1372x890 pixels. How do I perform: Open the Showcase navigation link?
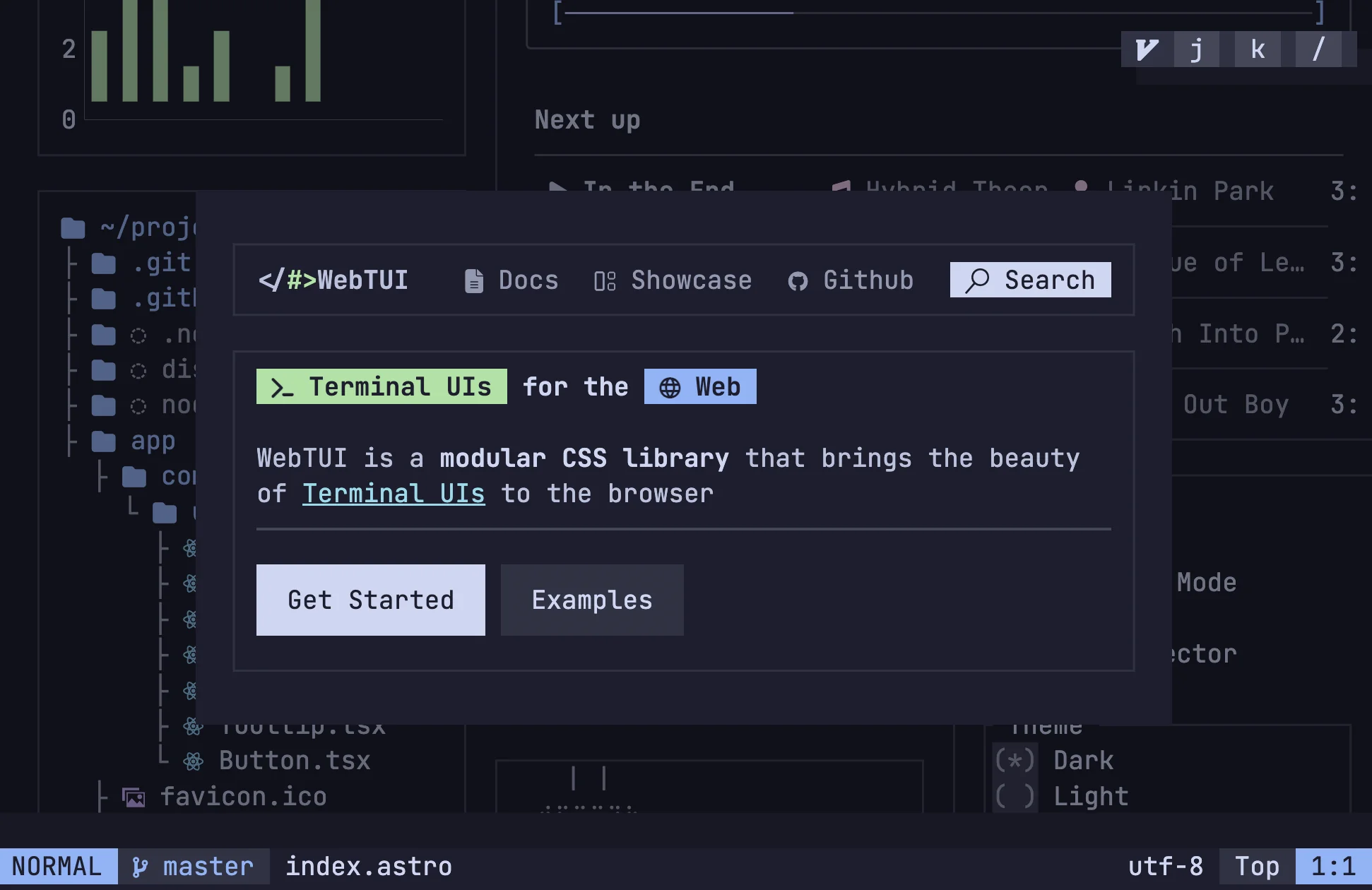[x=673, y=280]
